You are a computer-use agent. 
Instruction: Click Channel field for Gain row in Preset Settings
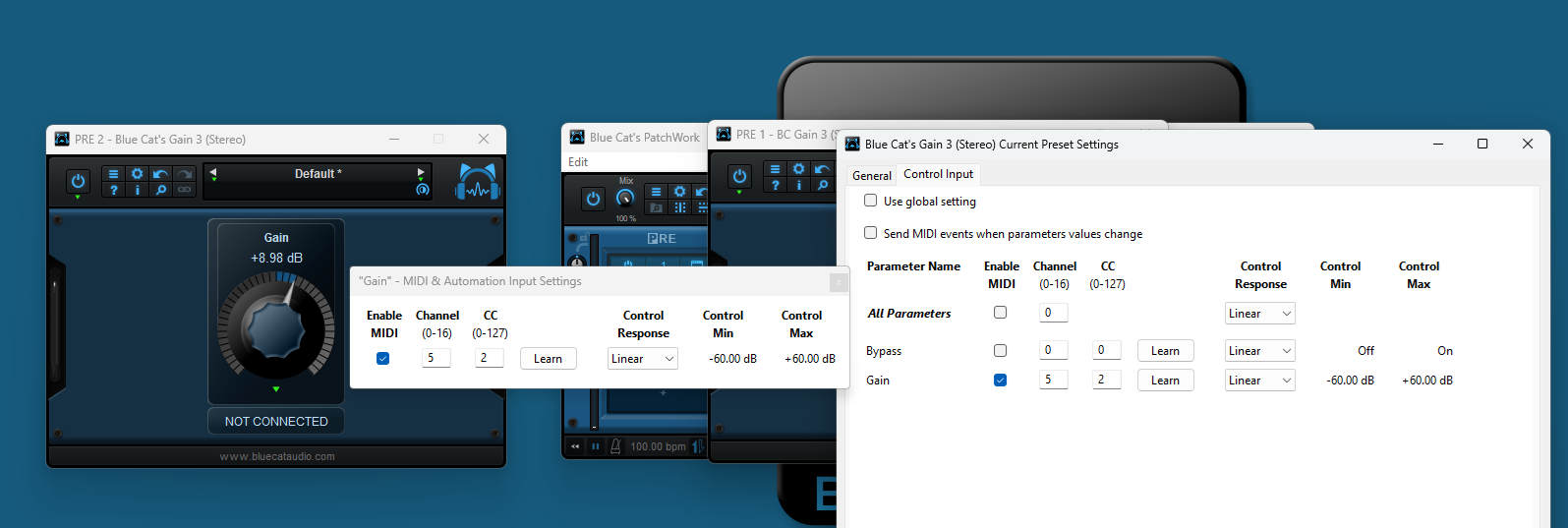[1054, 380]
